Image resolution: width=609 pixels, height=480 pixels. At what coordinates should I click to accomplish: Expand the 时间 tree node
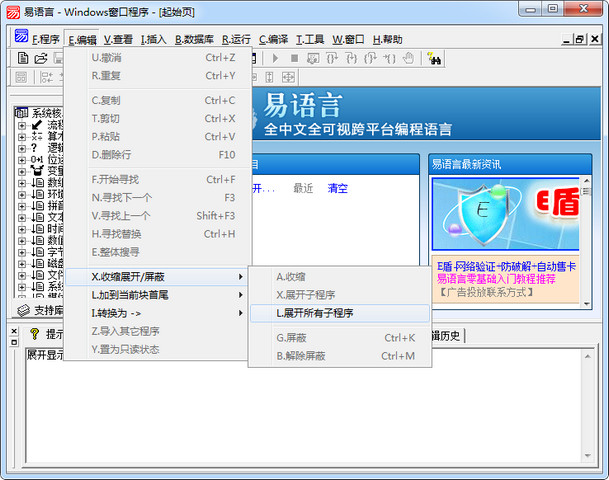pos(22,229)
